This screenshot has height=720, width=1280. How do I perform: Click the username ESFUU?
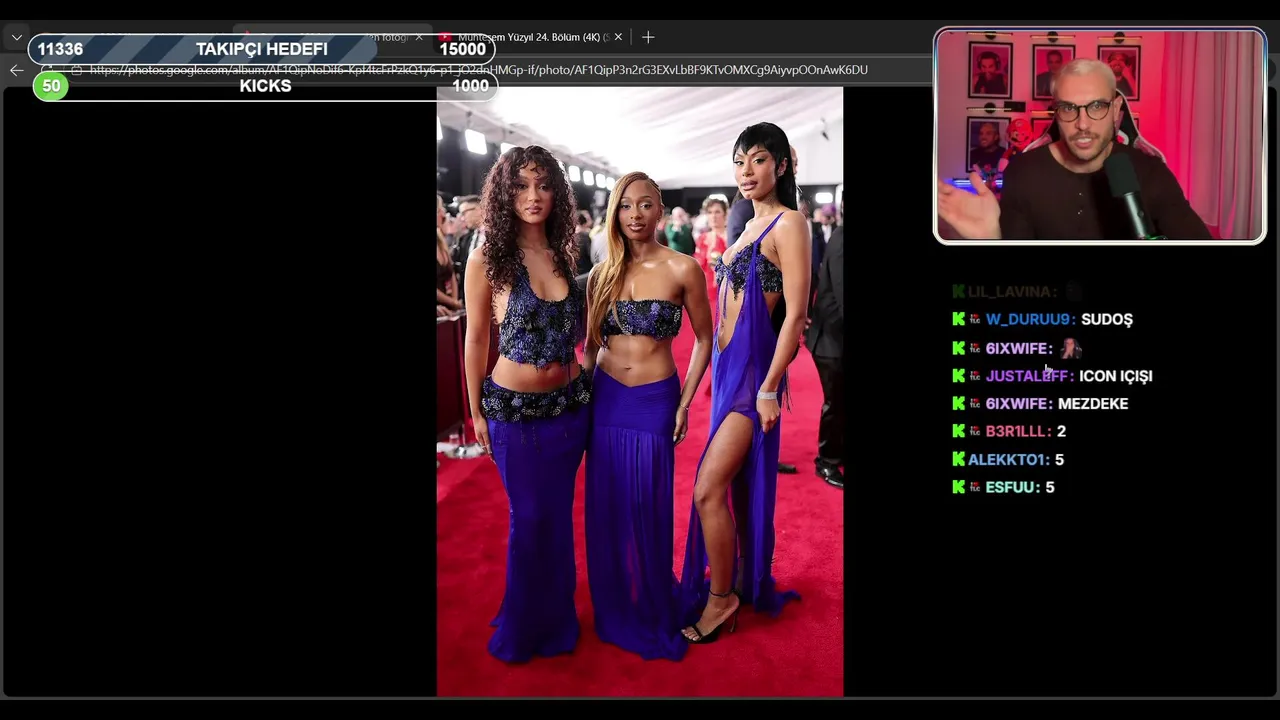1012,487
